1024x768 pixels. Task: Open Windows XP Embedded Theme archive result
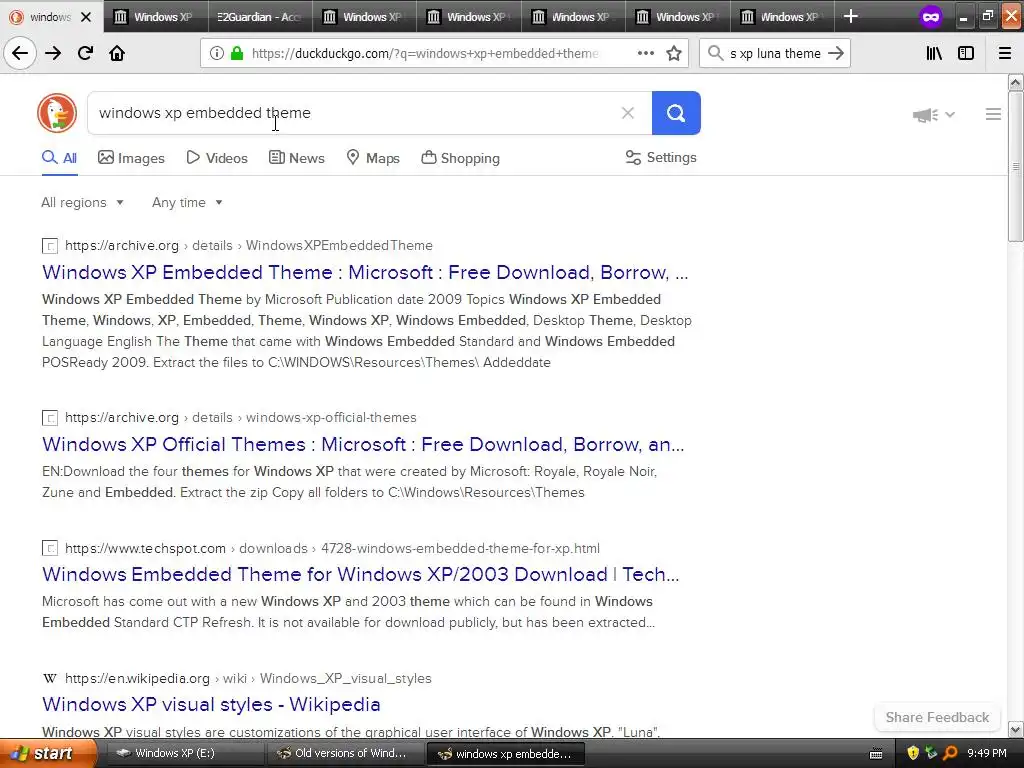pos(365,272)
